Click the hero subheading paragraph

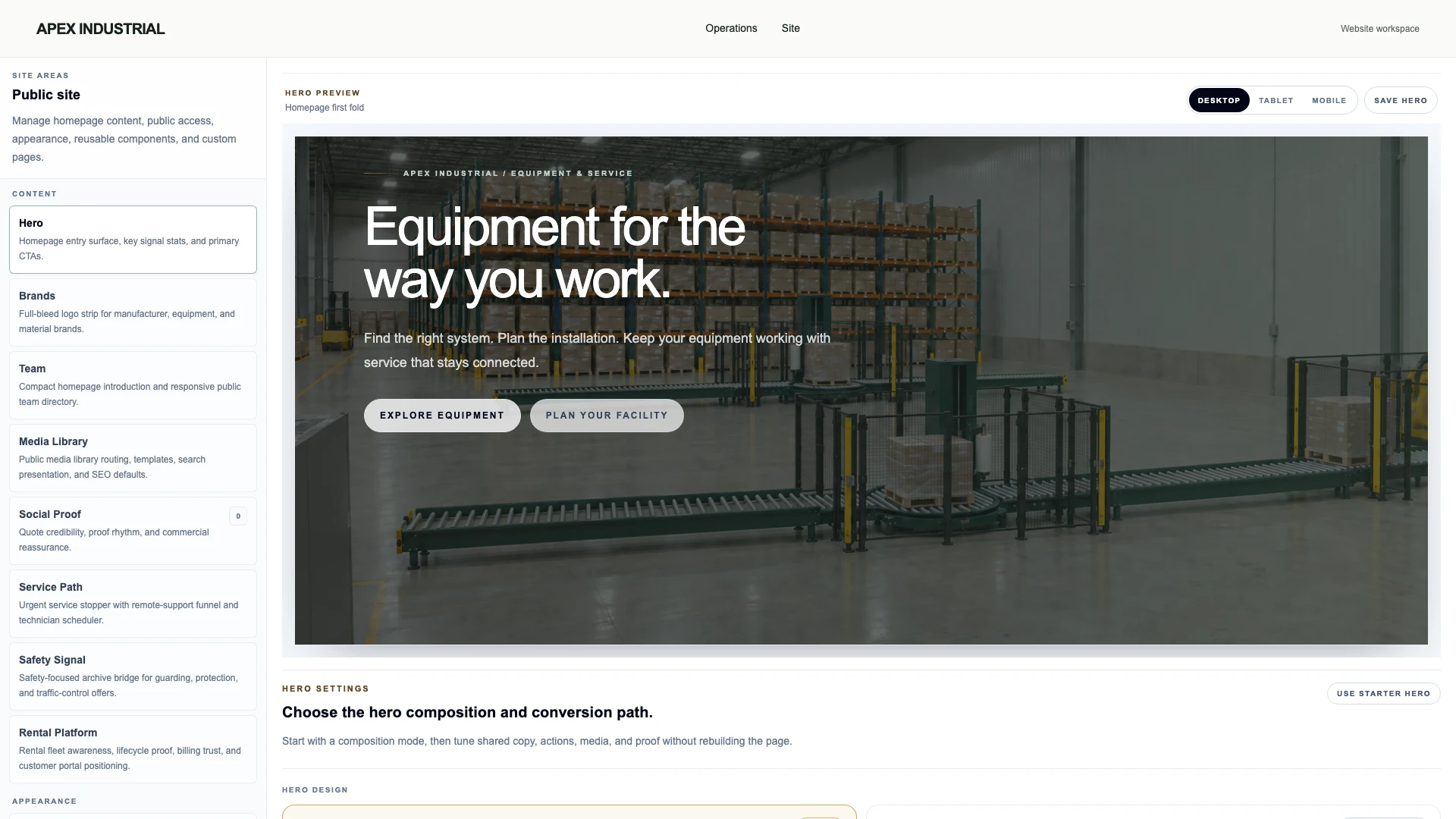coord(598,350)
